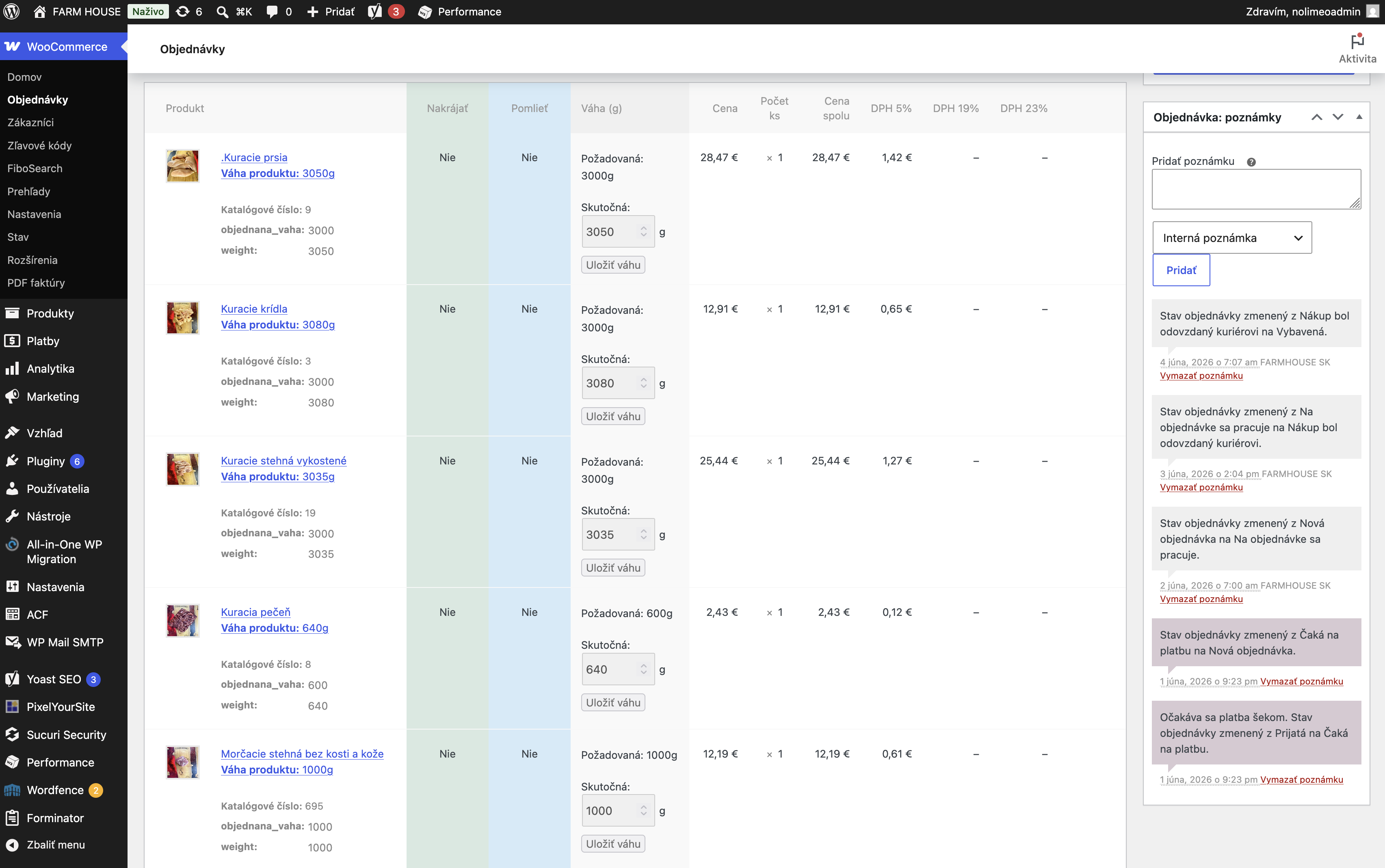The image size is (1385, 868).
Task: Delete note dated 3 júna 2026
Action: [x=1201, y=488]
